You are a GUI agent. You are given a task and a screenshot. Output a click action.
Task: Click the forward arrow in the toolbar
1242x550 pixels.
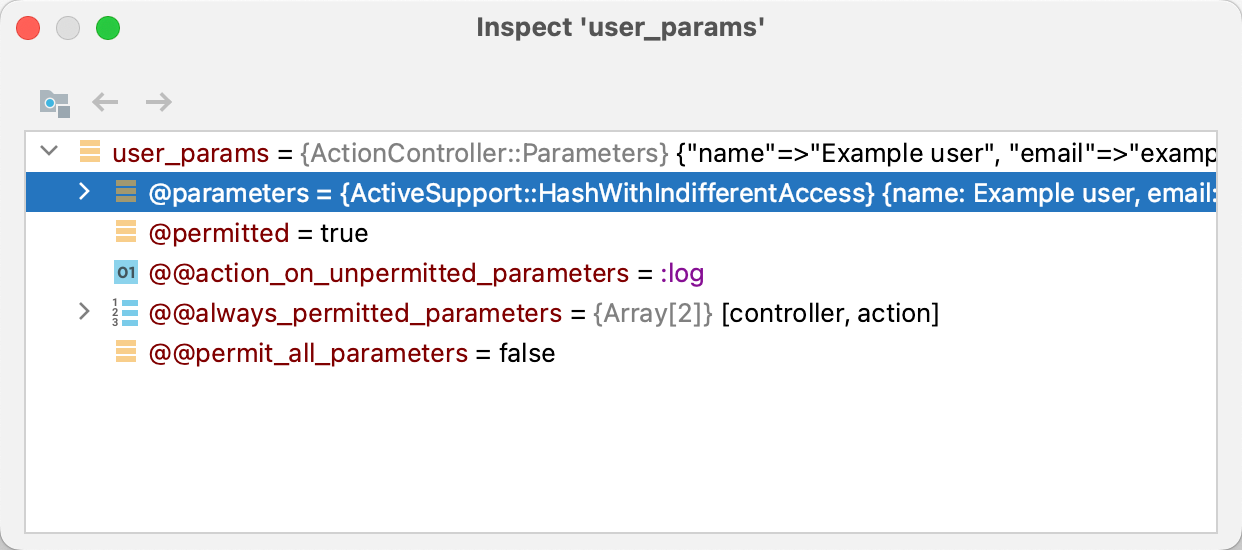159,102
